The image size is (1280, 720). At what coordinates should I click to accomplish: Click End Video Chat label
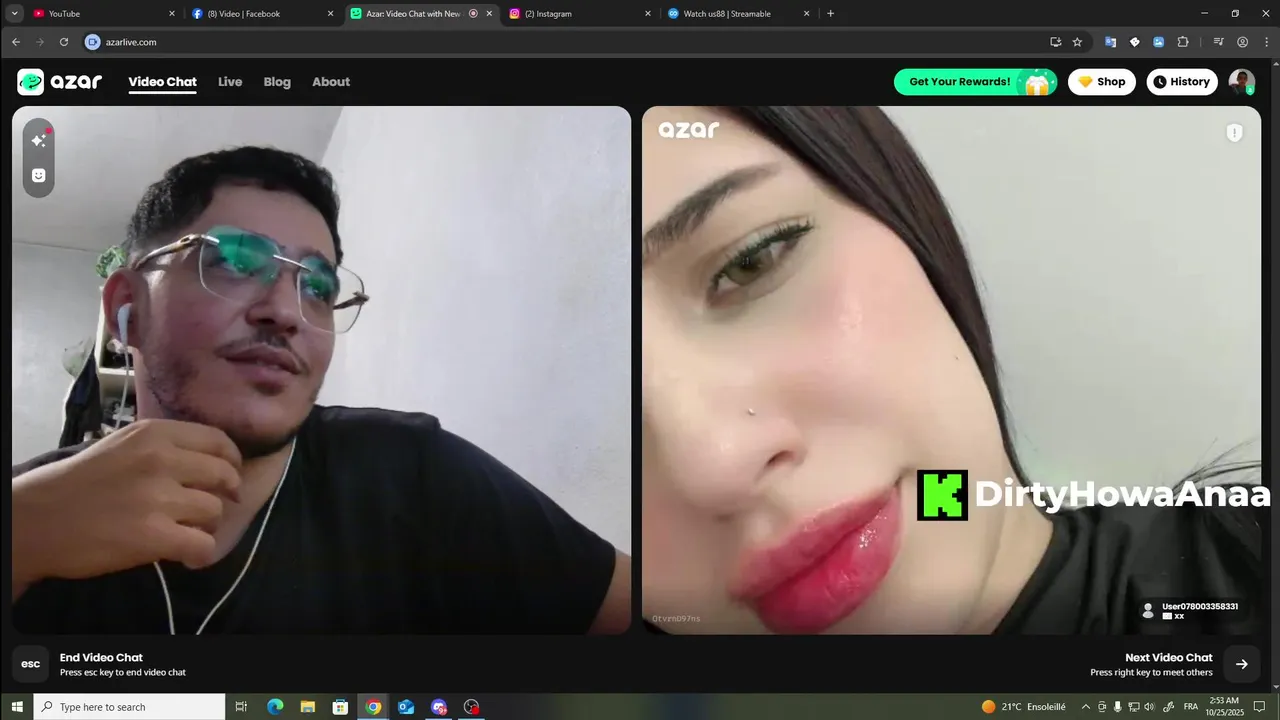tap(101, 657)
